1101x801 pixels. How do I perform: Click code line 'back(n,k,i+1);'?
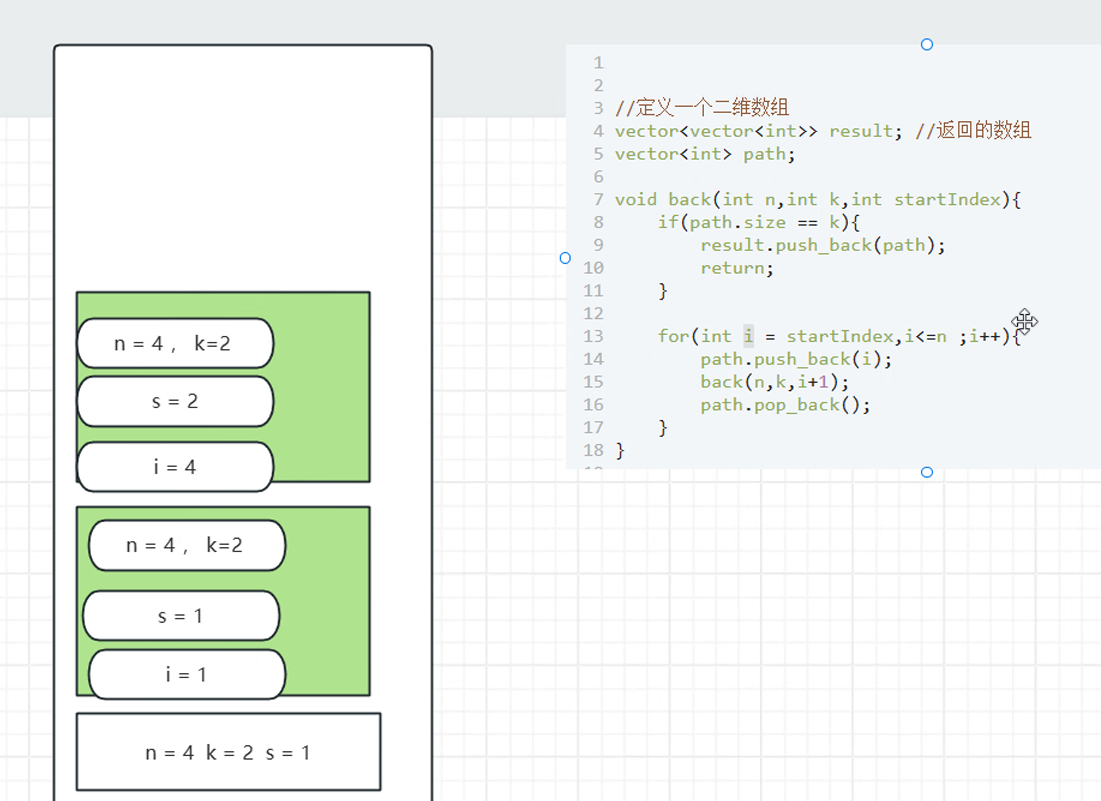(774, 382)
